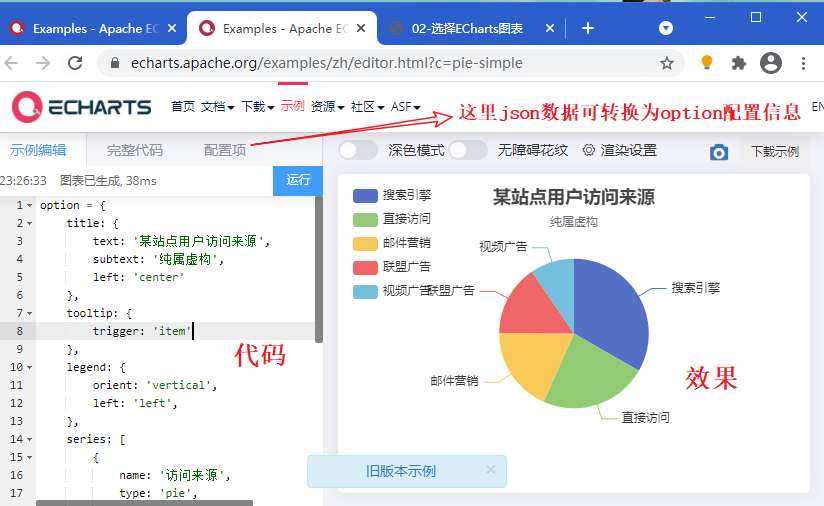Click code line orient: 'vertical'
Screen dimensions: 824x506
point(154,385)
